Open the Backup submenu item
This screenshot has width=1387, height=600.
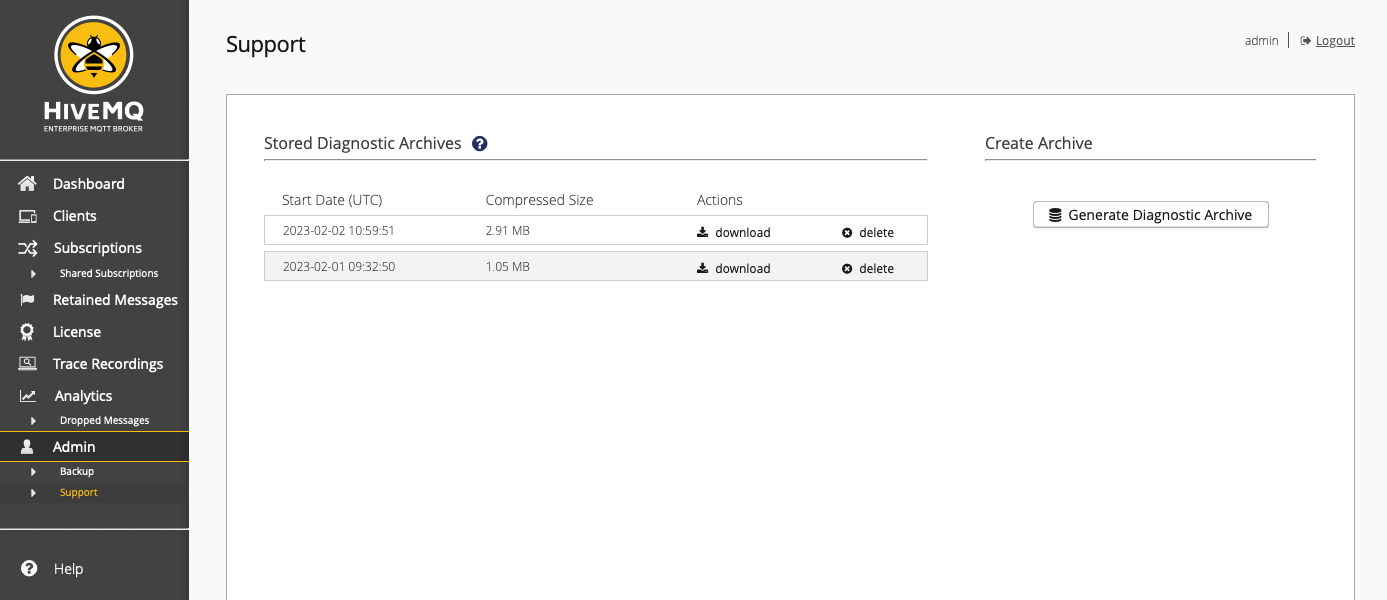pos(77,472)
